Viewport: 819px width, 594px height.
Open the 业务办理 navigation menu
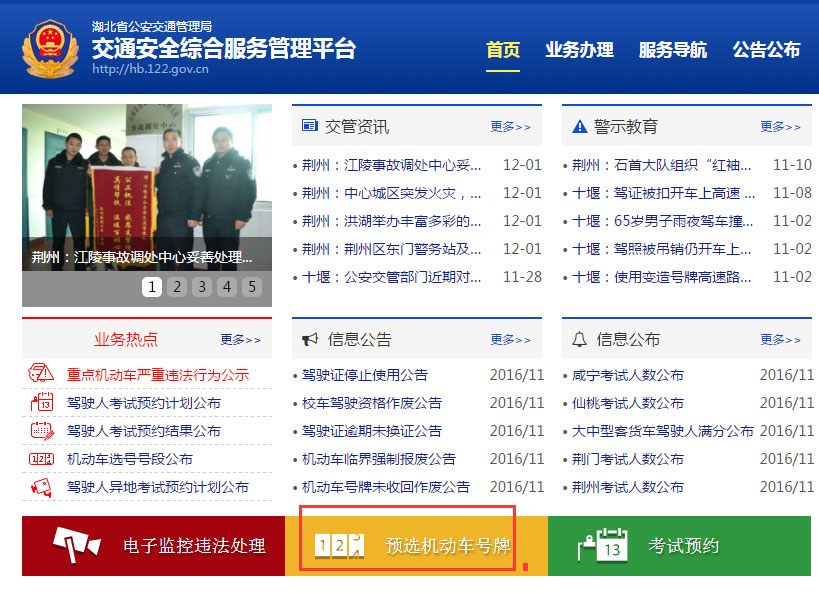[x=579, y=49]
